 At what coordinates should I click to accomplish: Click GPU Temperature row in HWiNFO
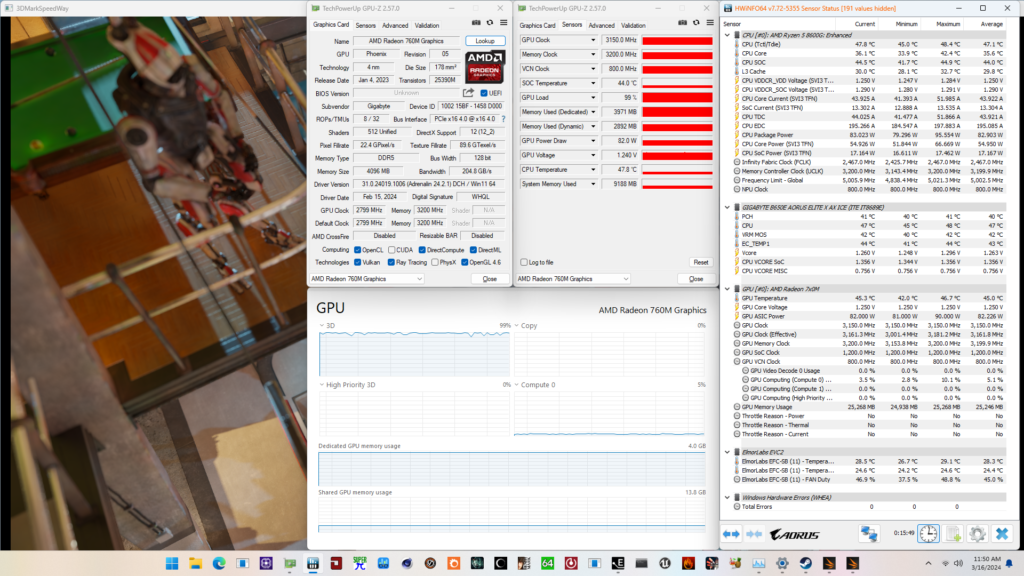pos(869,298)
